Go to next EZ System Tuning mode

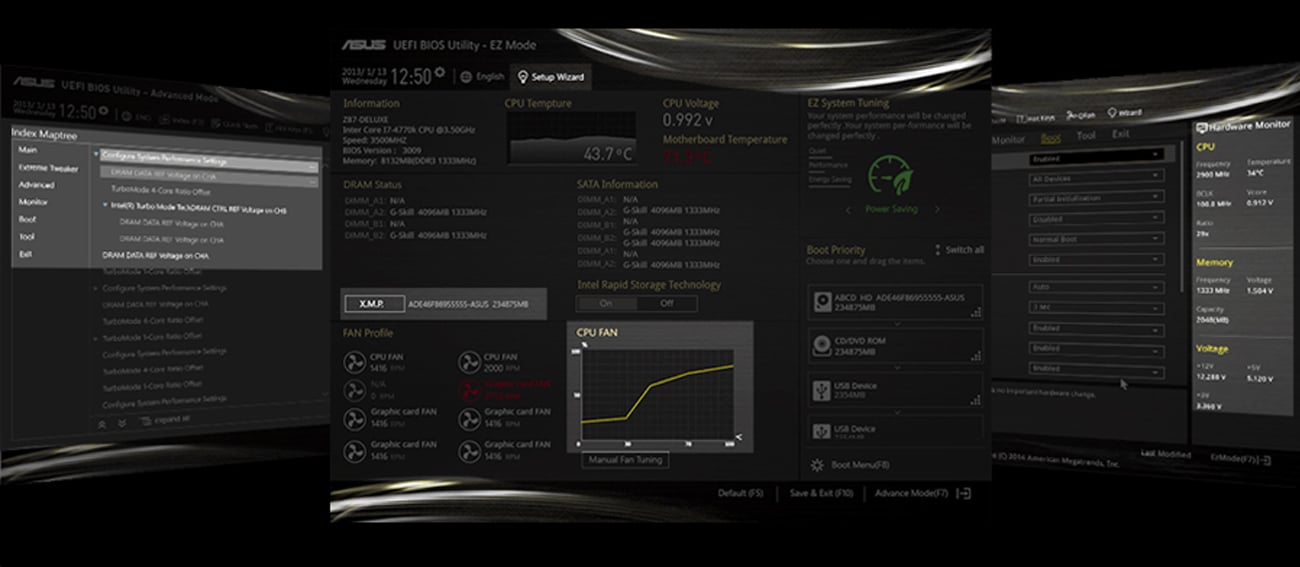coord(938,210)
